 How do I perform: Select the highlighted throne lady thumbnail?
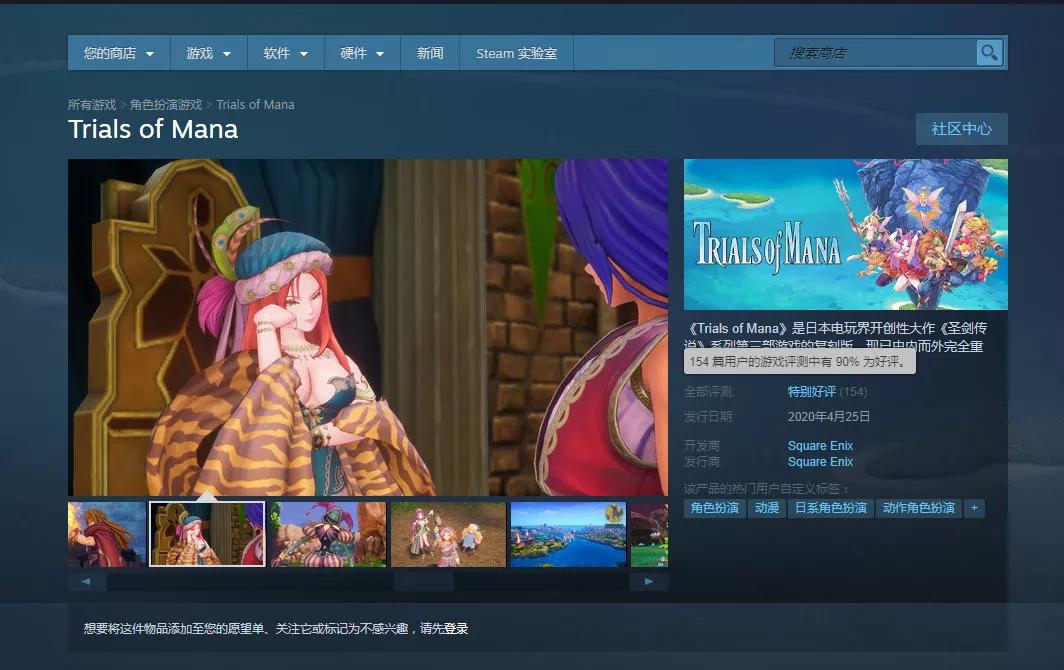tap(207, 534)
